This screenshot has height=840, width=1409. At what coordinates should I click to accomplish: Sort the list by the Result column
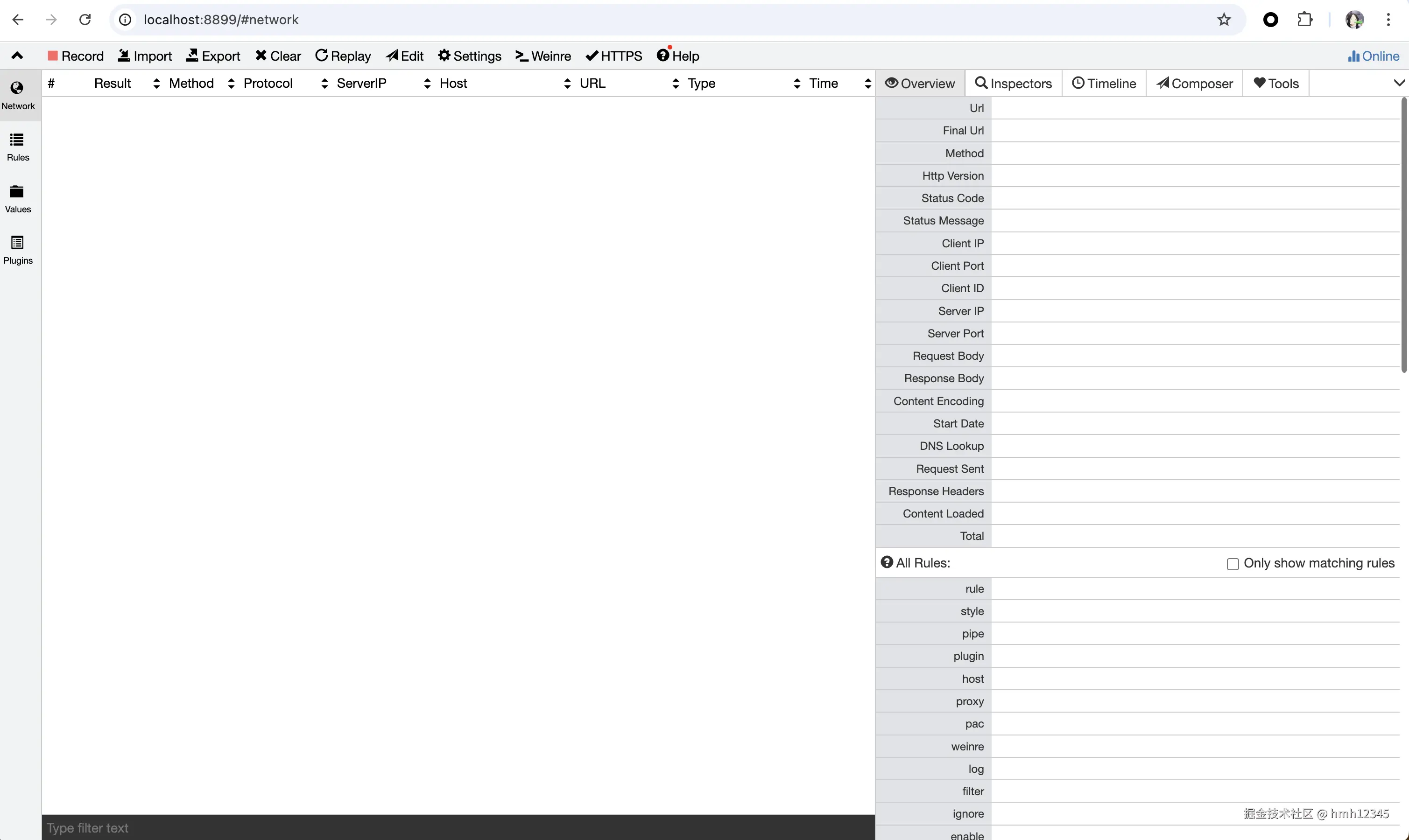(x=113, y=83)
